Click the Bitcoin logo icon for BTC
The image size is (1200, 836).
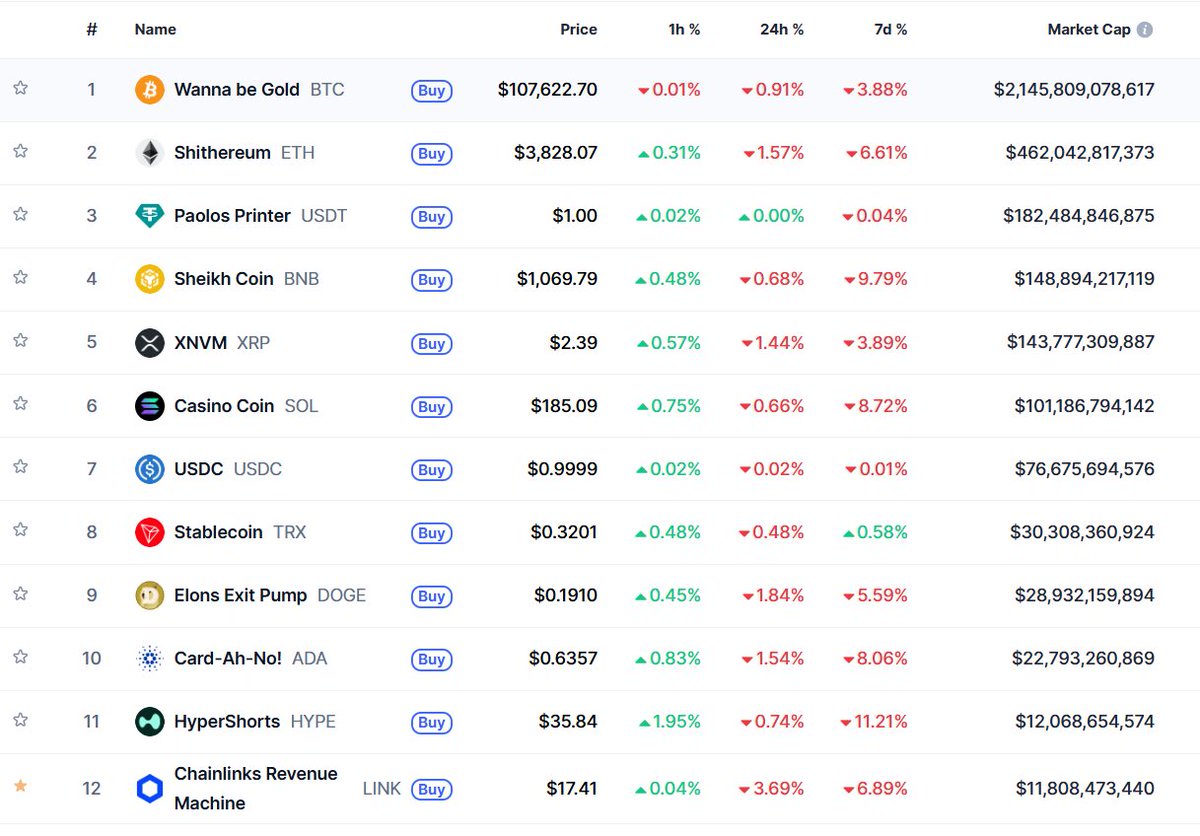[x=149, y=90]
